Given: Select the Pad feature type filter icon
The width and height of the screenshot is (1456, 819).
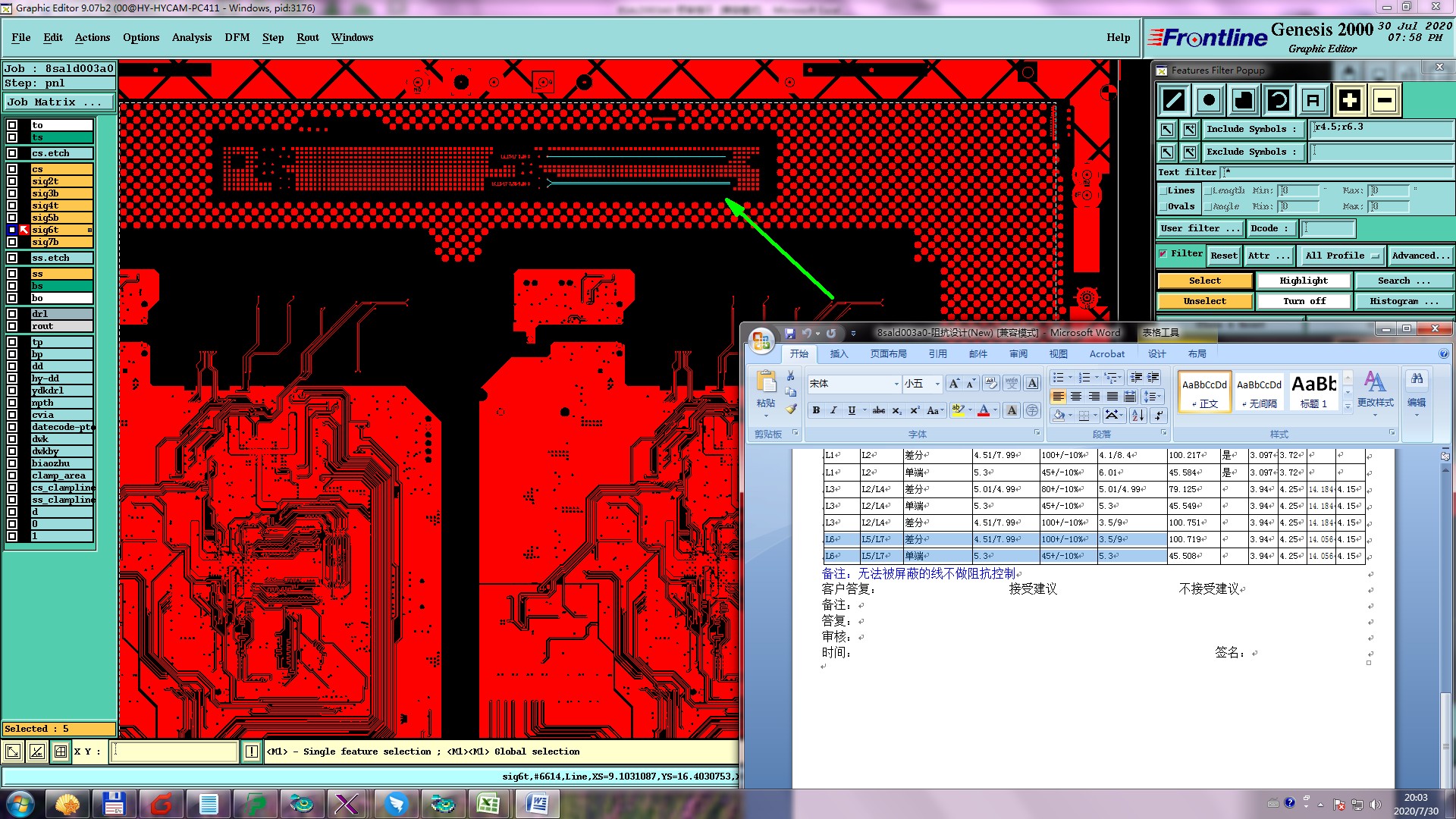Looking at the screenshot, I should click(1209, 100).
